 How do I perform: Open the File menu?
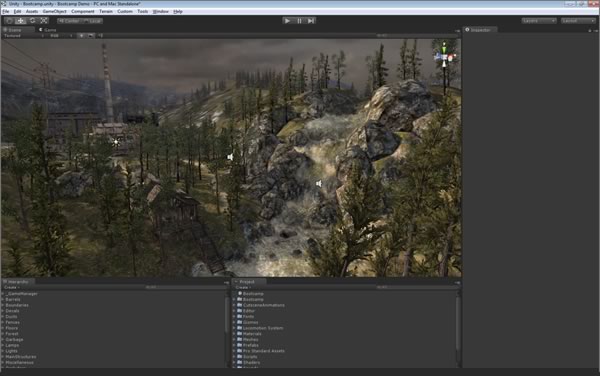pos(5,11)
